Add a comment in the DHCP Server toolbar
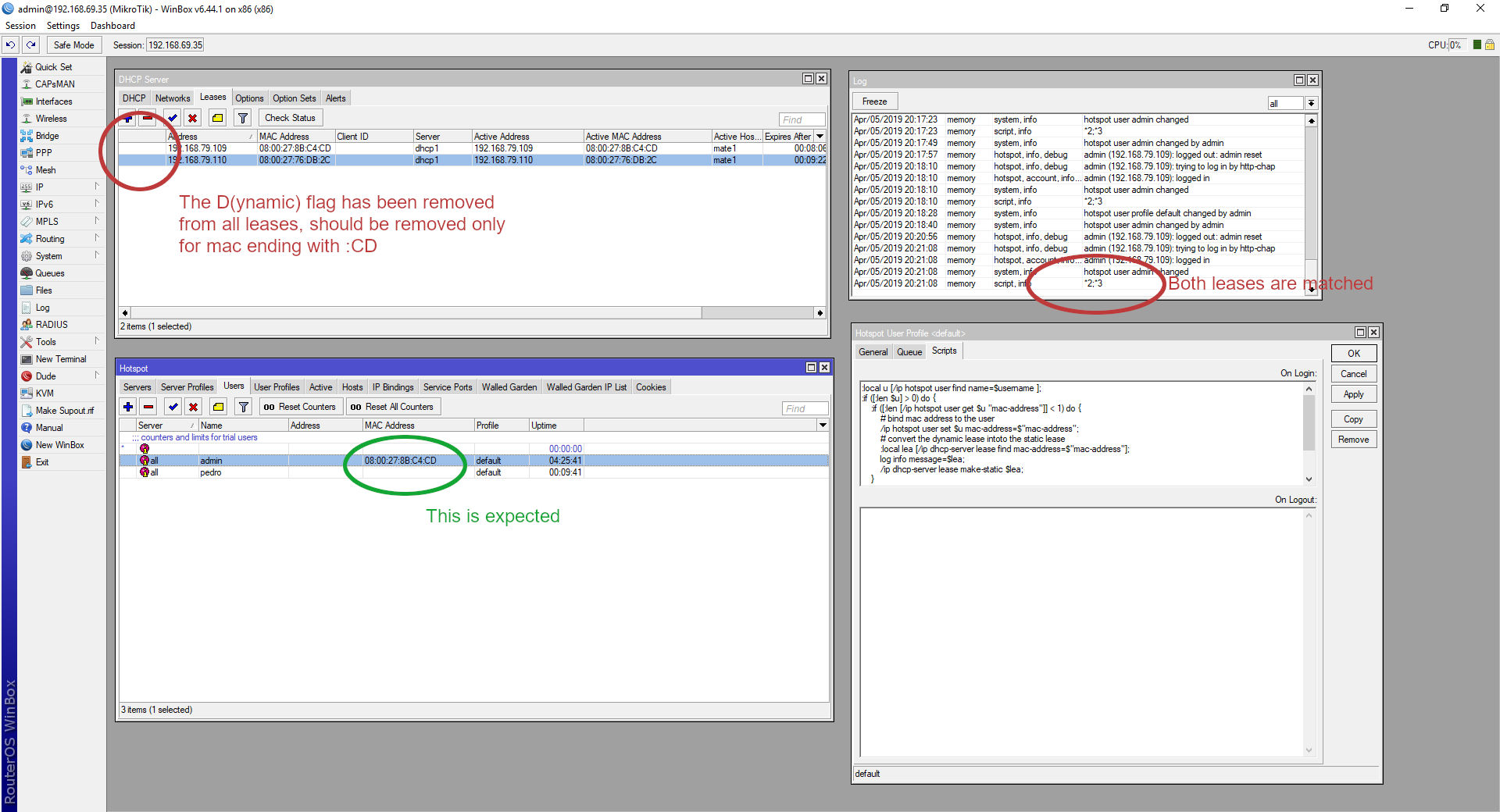The height and width of the screenshot is (812, 1500). point(218,118)
